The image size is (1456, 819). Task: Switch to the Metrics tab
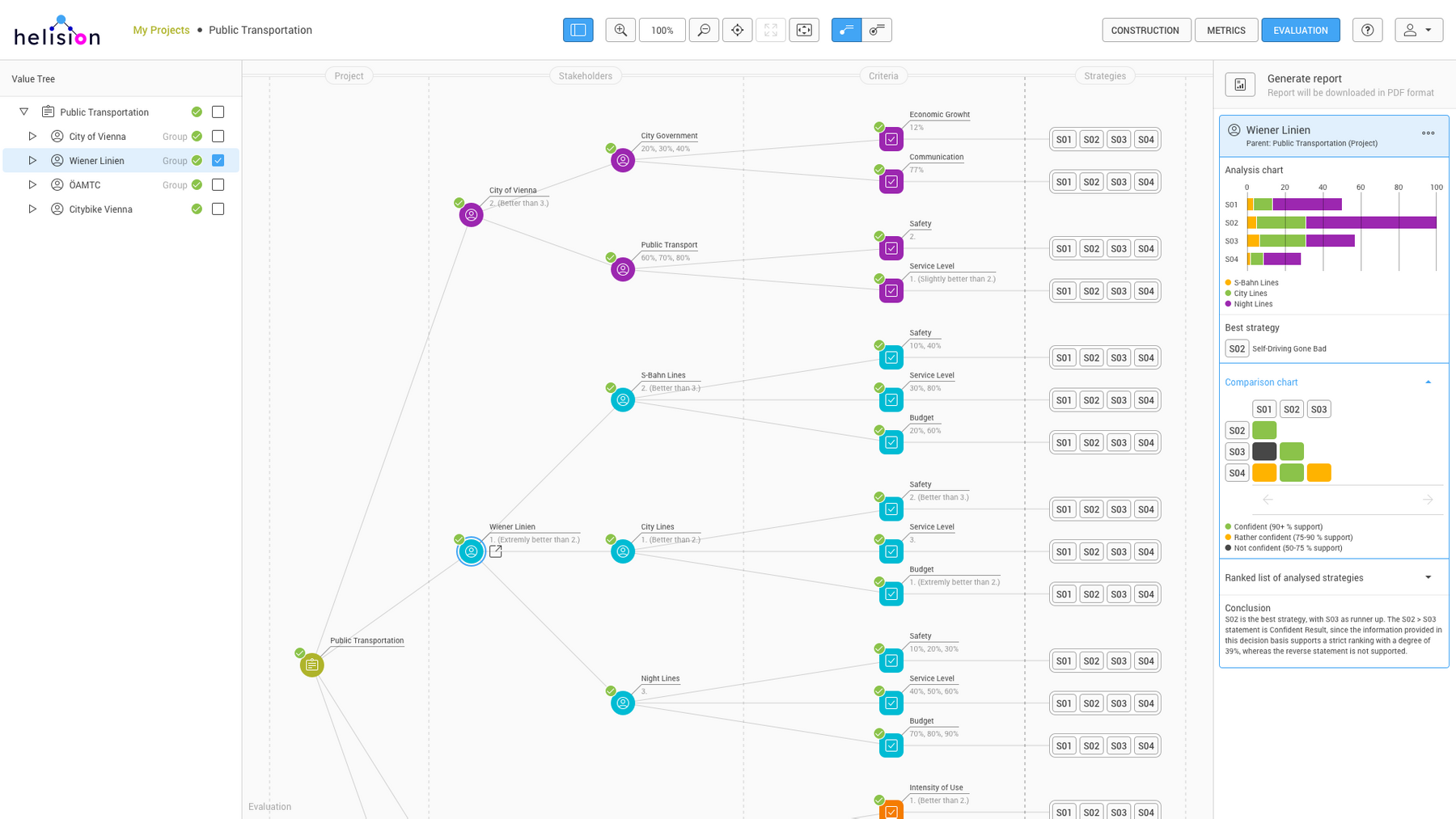click(1225, 30)
